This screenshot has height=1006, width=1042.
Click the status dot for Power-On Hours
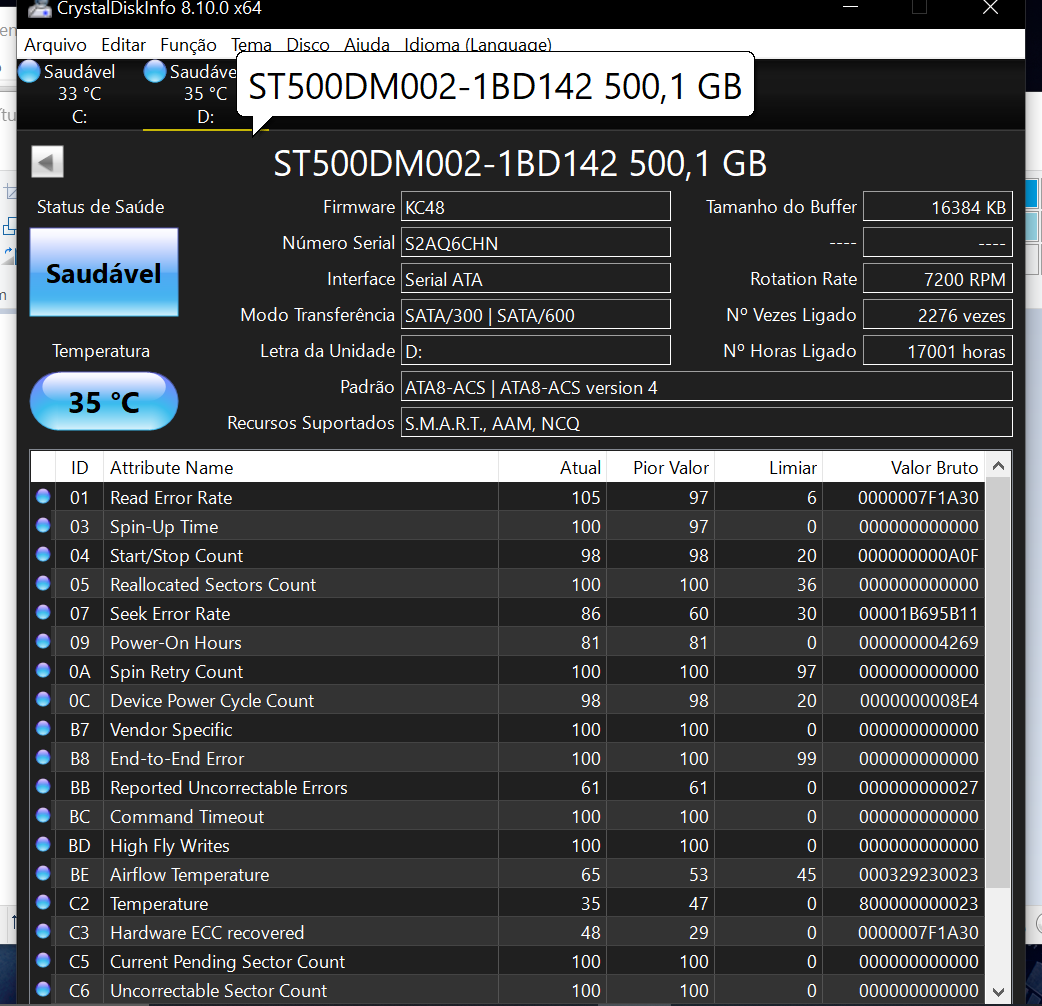point(43,641)
